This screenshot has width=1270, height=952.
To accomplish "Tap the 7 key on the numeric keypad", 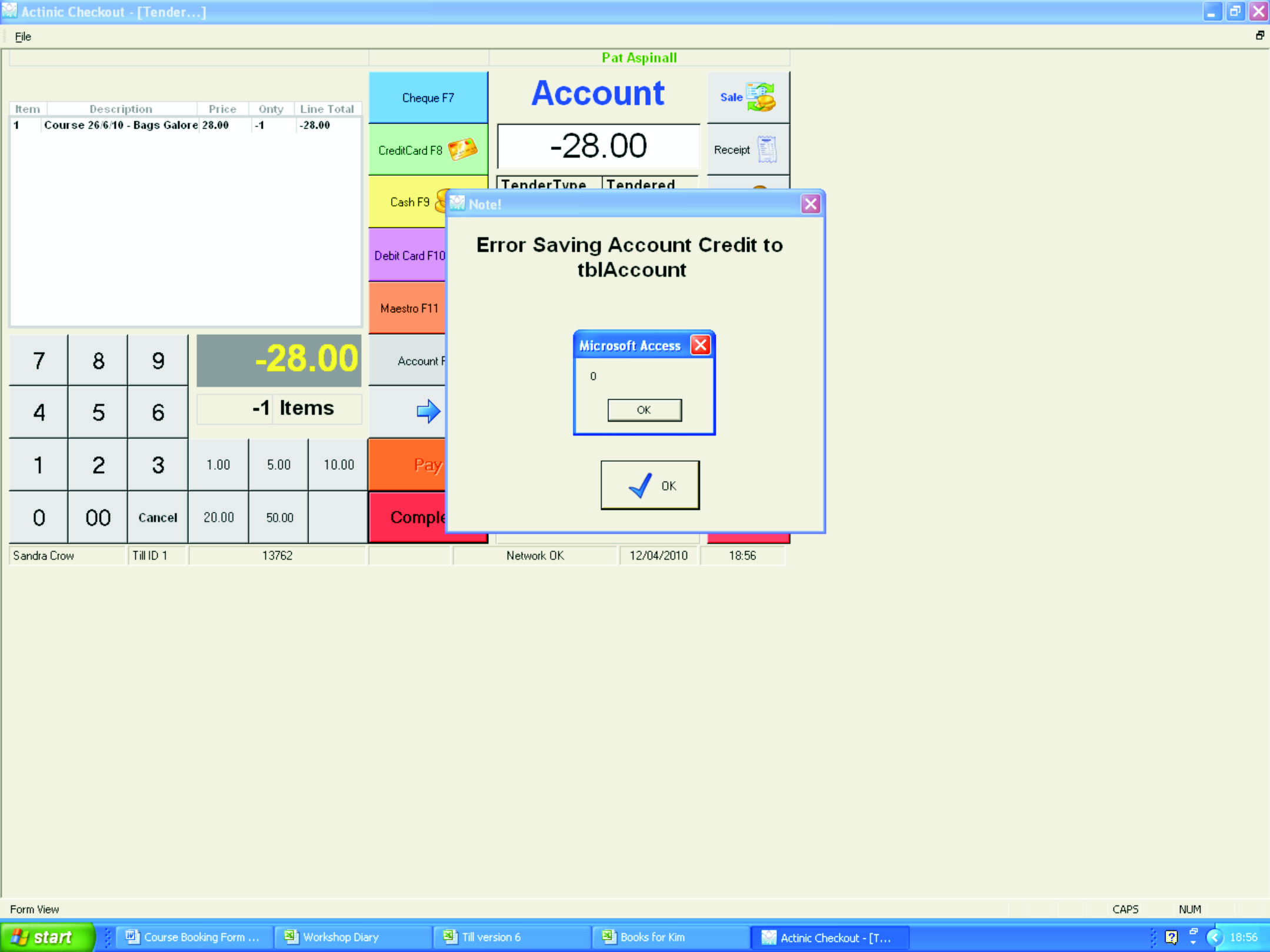I will (x=39, y=360).
